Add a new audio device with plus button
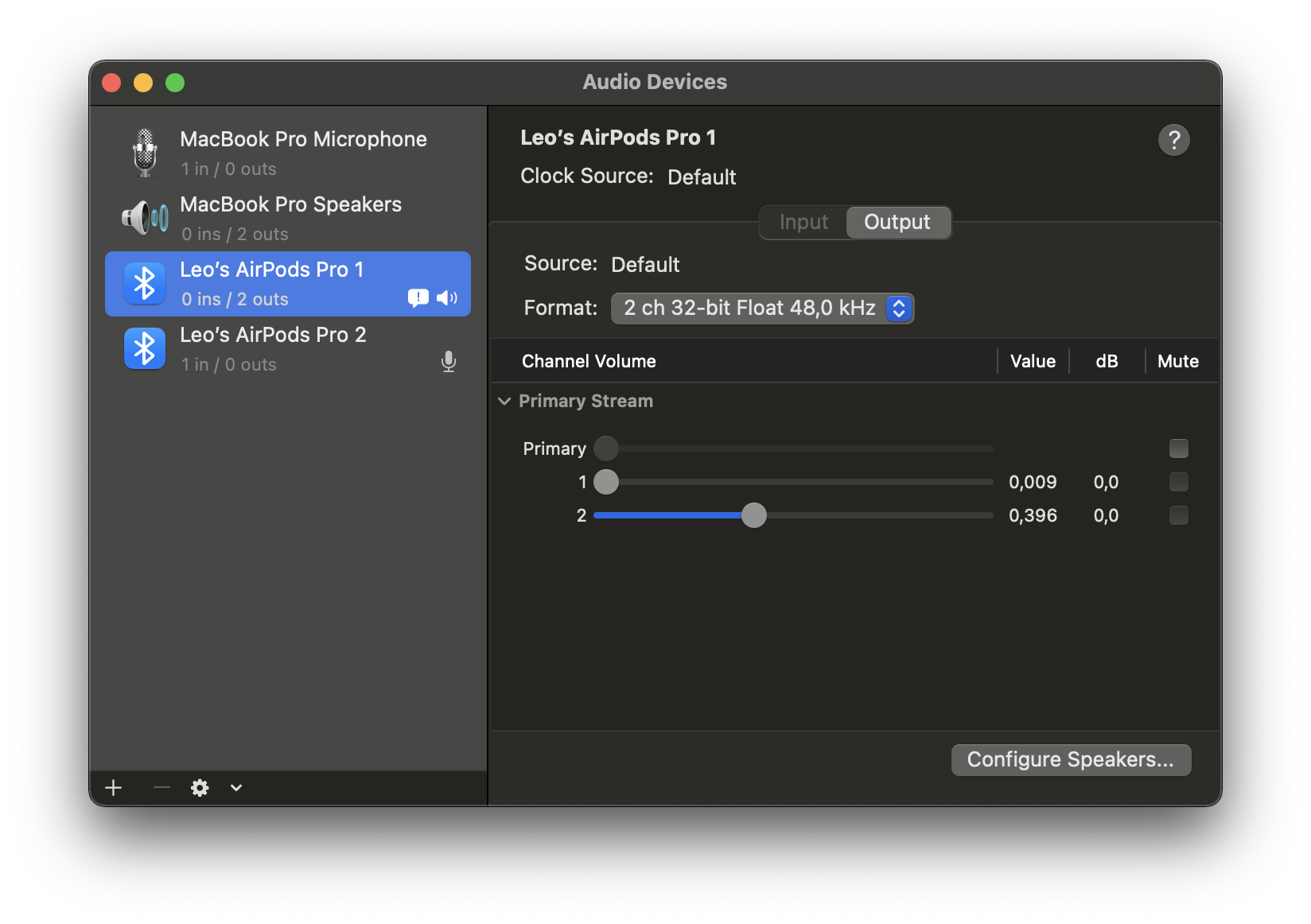This screenshot has width=1311, height=924. [x=114, y=787]
